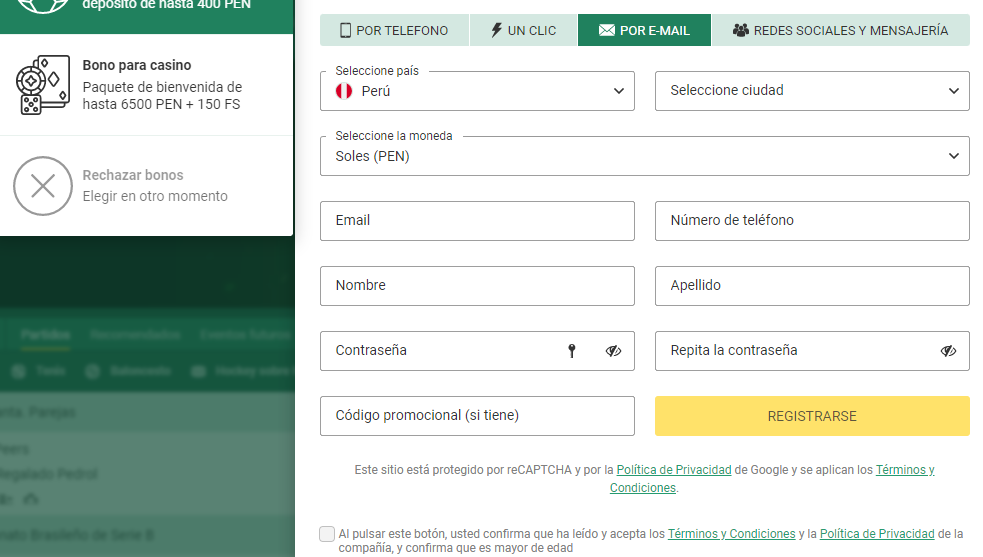Viewport: 983px width, 557px height.
Task: Expand the Seleccione ciudad dropdown
Action: 812,91
